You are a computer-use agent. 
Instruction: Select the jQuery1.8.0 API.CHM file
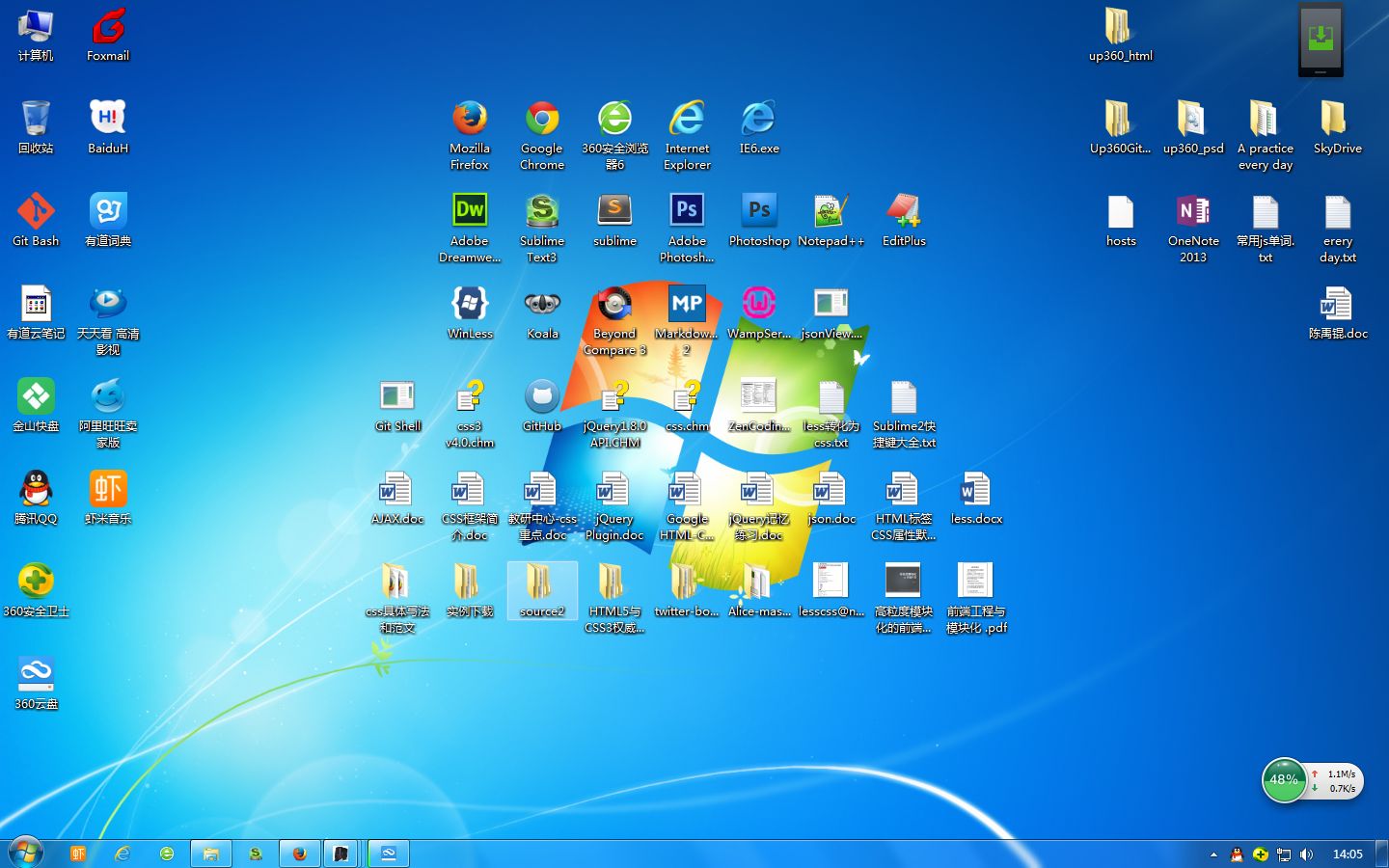(614, 413)
